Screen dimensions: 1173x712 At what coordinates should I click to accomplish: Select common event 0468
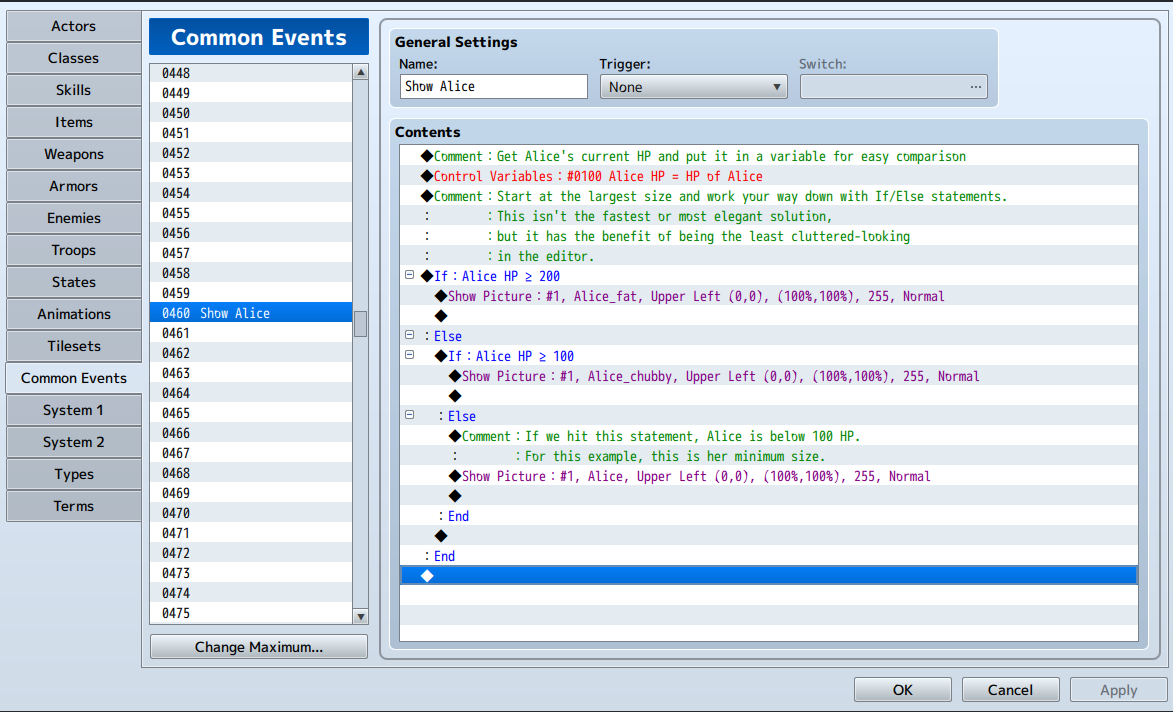click(x=251, y=473)
